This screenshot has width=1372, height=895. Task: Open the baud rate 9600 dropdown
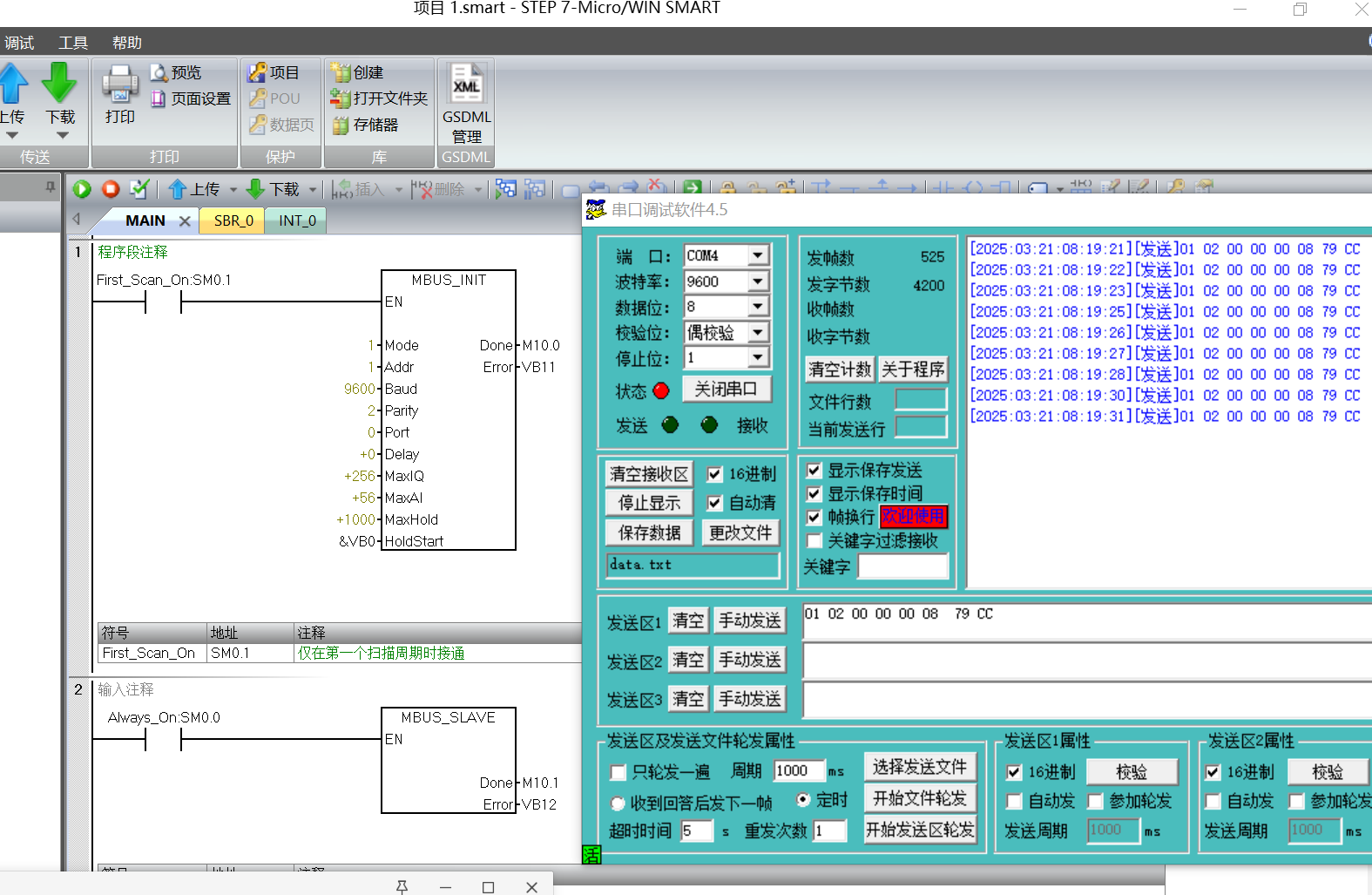click(757, 281)
